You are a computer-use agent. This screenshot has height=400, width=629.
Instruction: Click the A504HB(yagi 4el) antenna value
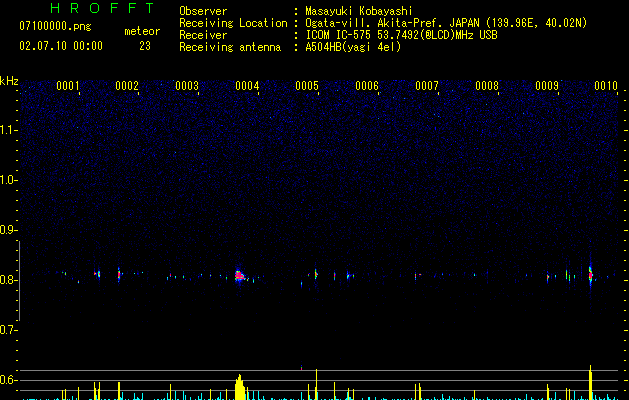point(353,47)
